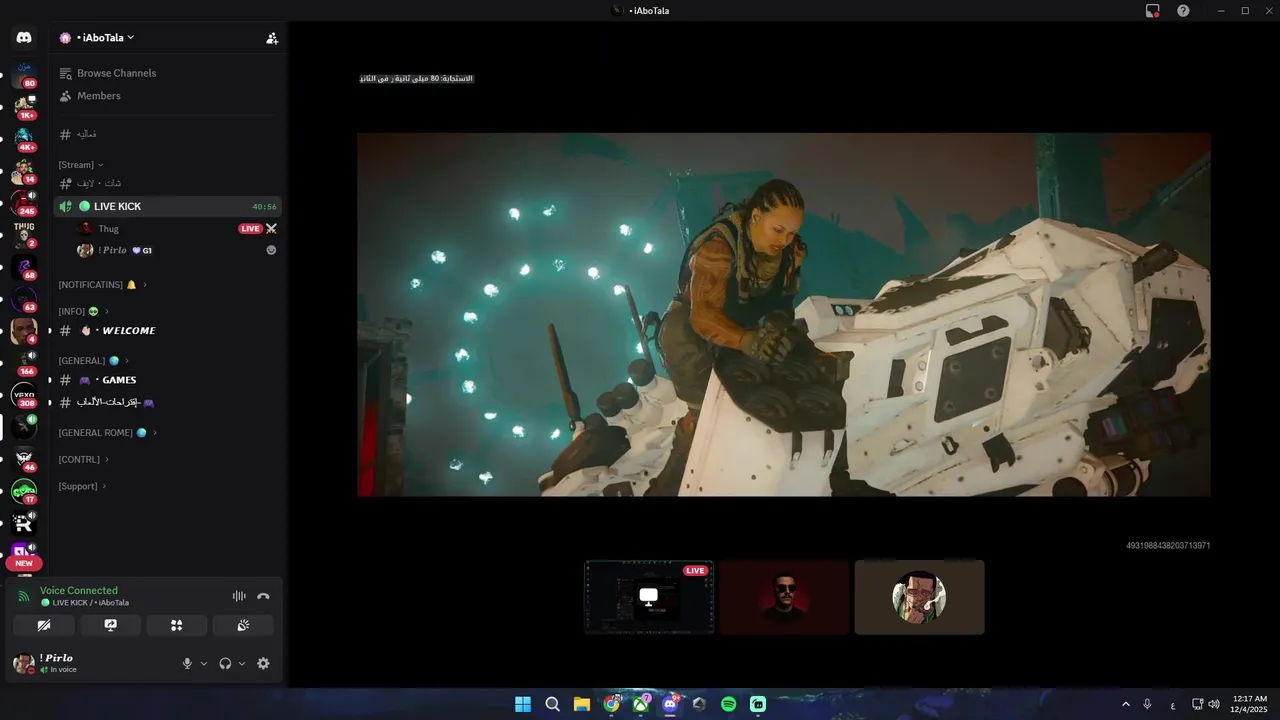This screenshot has width=1280, height=720.
Task: Show hidden system tray icons
Action: click(x=1125, y=704)
